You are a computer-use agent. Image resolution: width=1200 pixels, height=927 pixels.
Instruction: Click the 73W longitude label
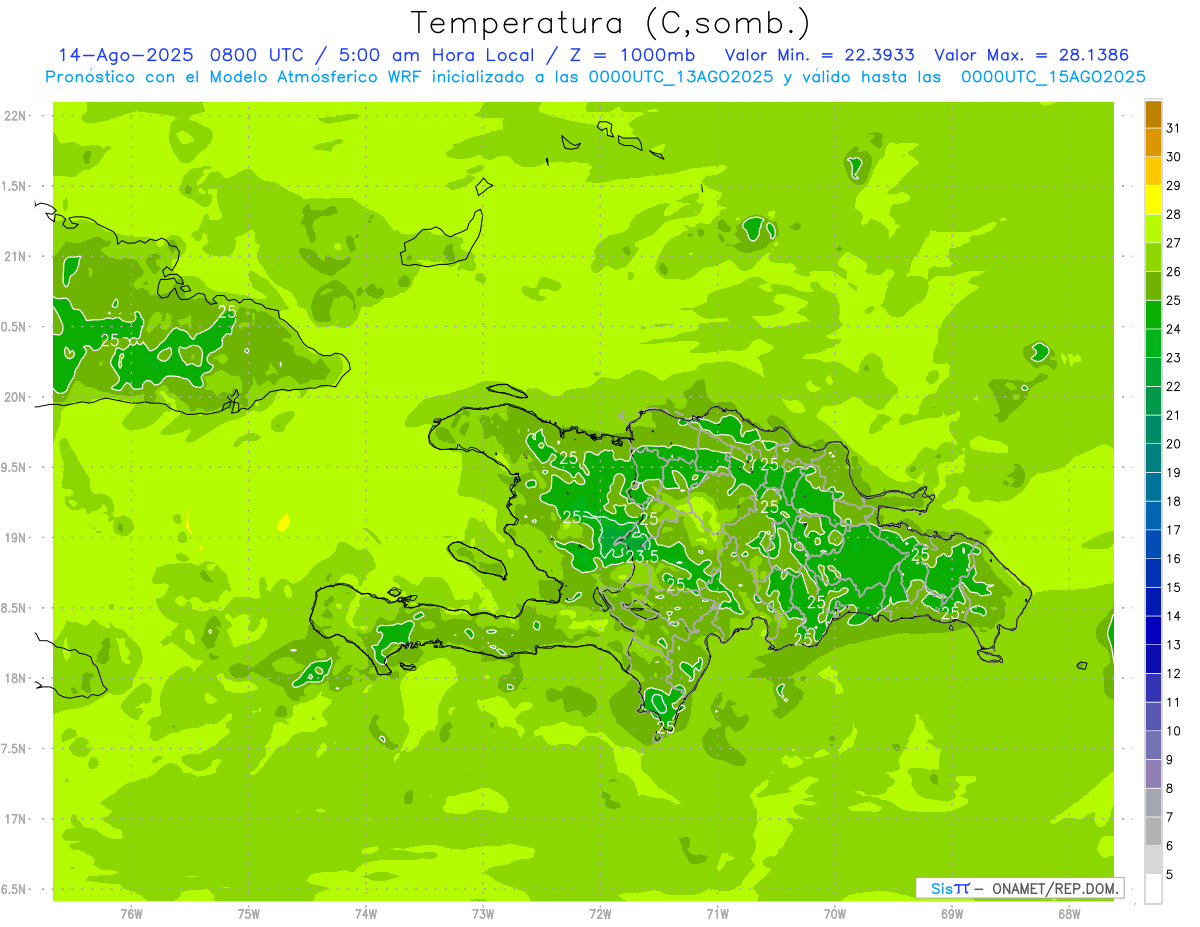(483, 914)
